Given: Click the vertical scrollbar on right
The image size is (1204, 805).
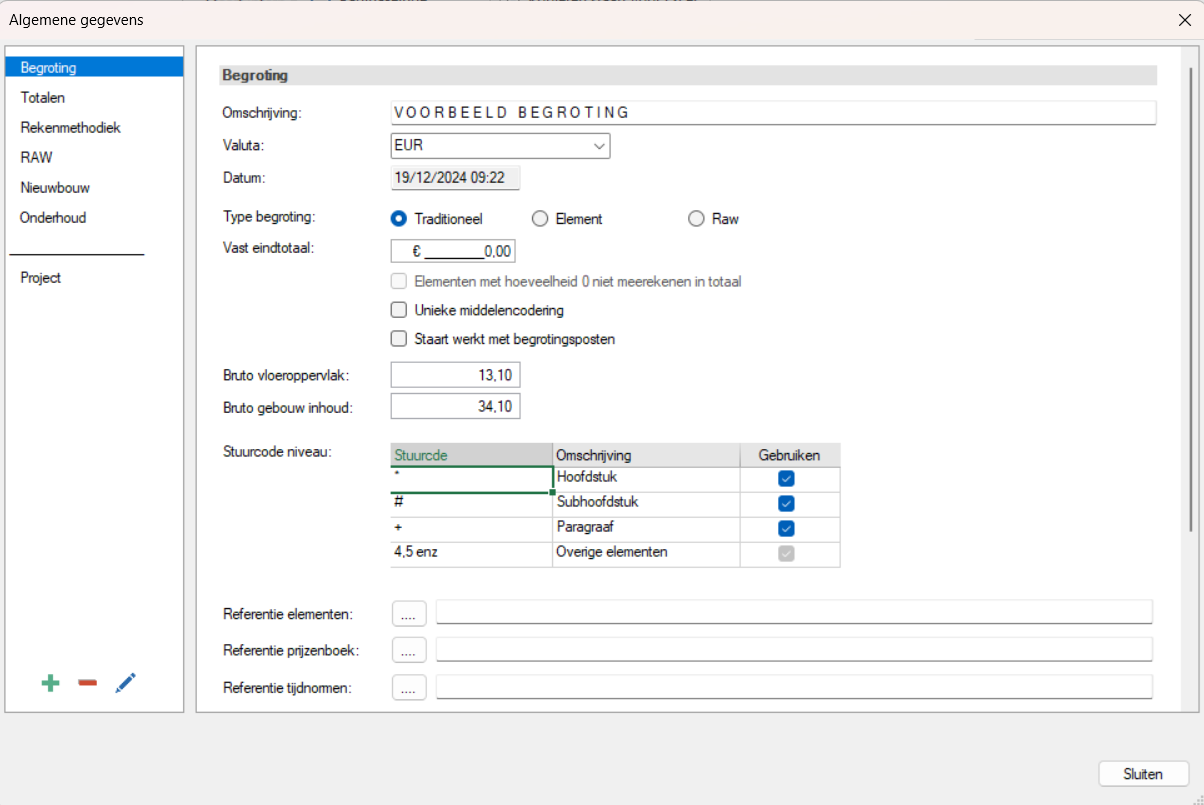Looking at the screenshot, I should 1189,300.
